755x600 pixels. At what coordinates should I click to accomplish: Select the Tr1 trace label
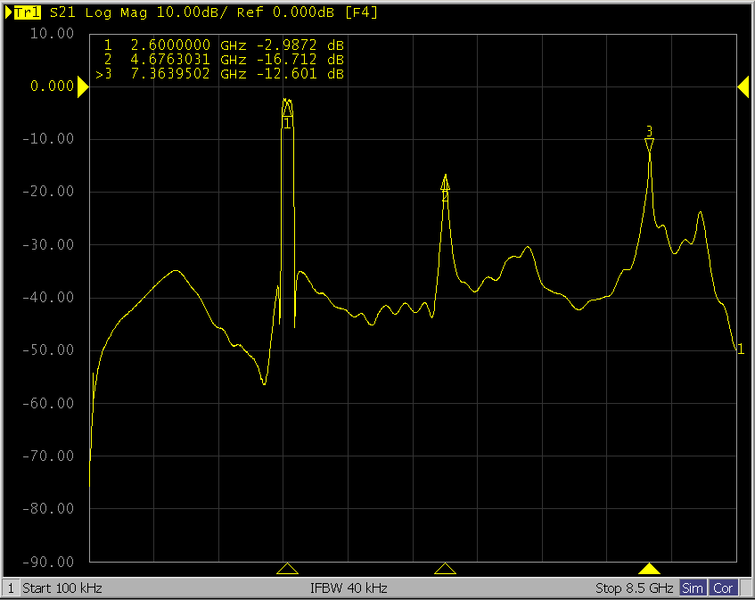point(28,14)
